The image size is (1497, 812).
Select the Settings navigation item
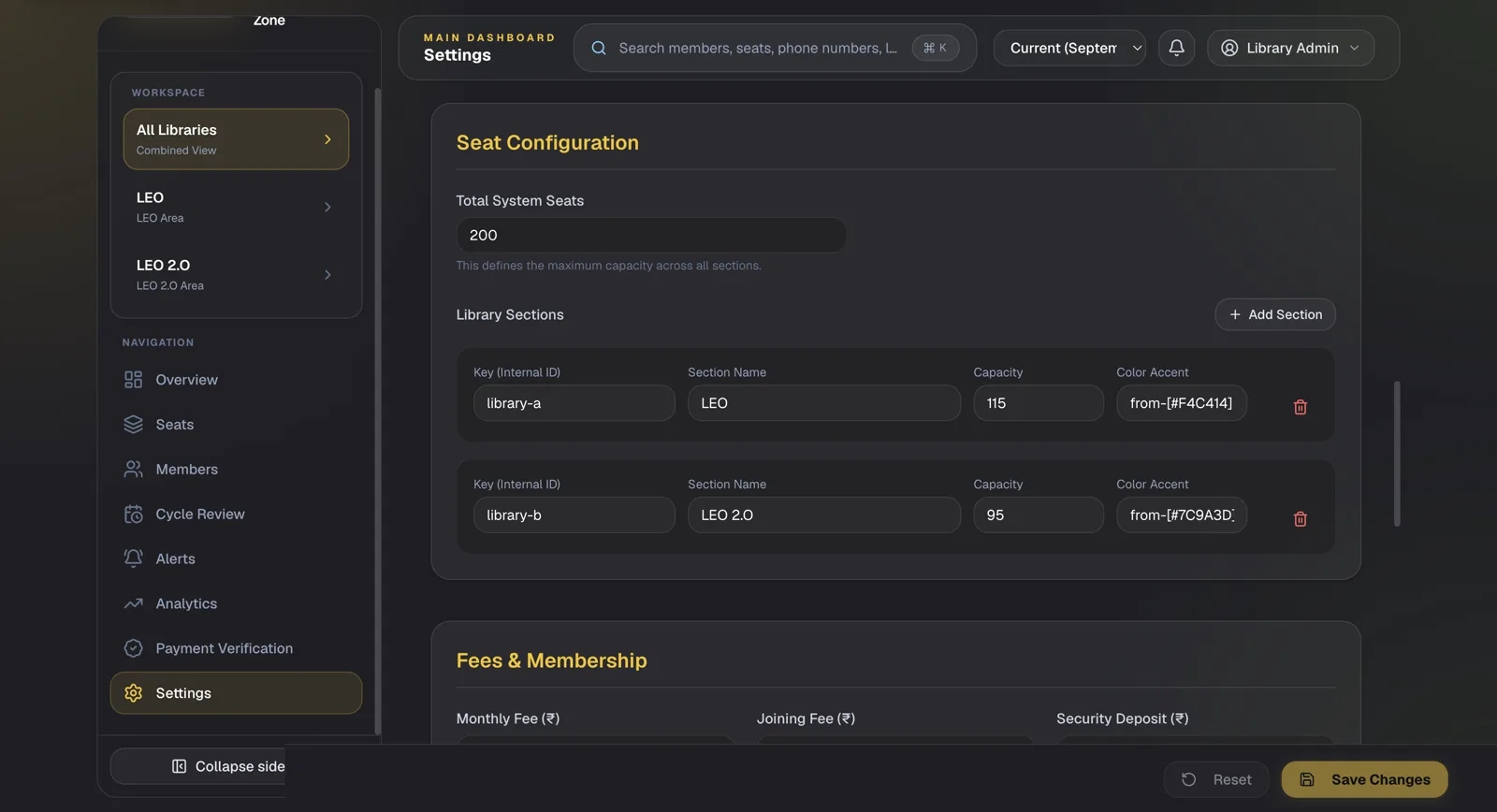click(236, 693)
